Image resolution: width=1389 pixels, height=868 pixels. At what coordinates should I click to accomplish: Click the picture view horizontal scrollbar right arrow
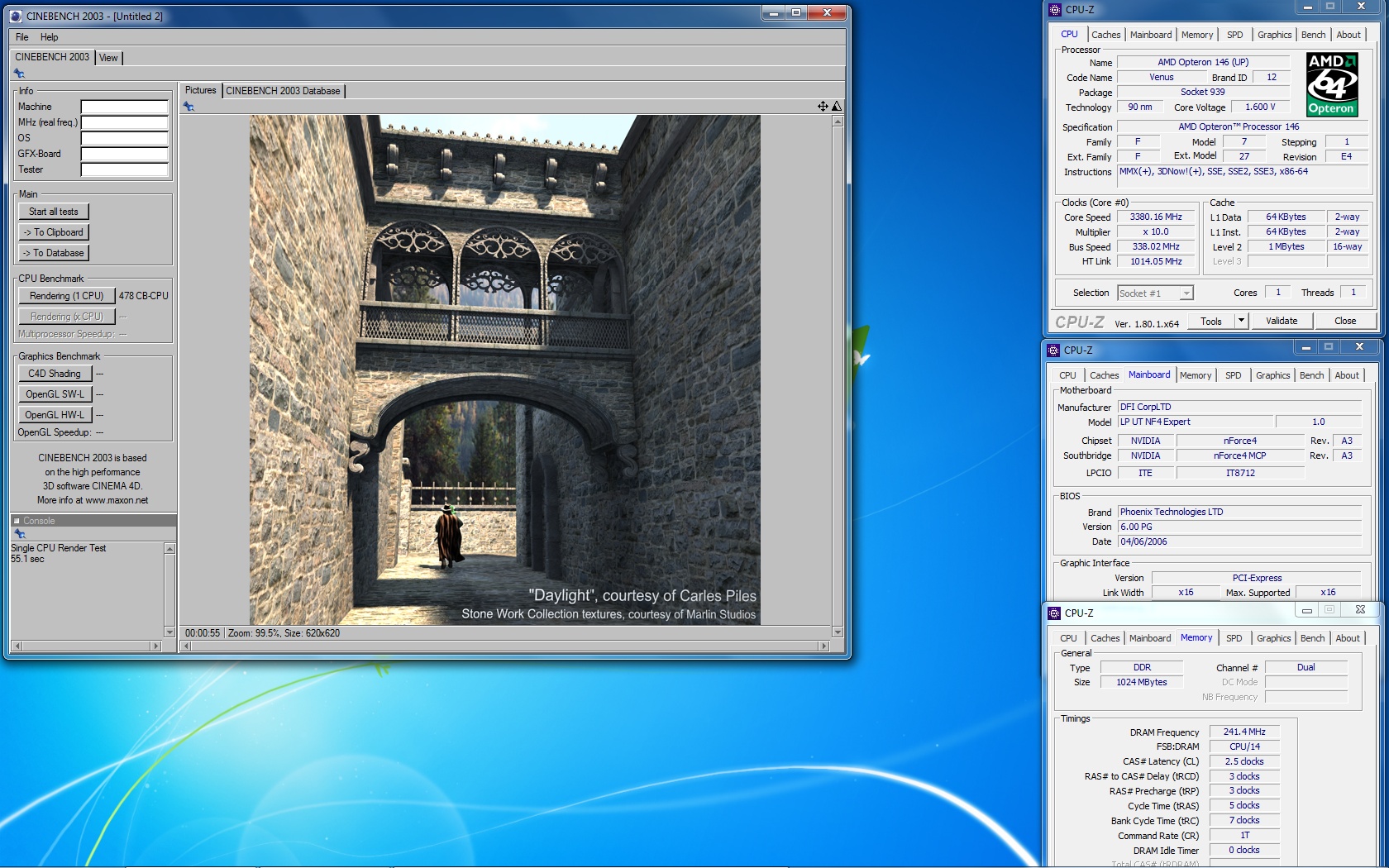click(823, 646)
